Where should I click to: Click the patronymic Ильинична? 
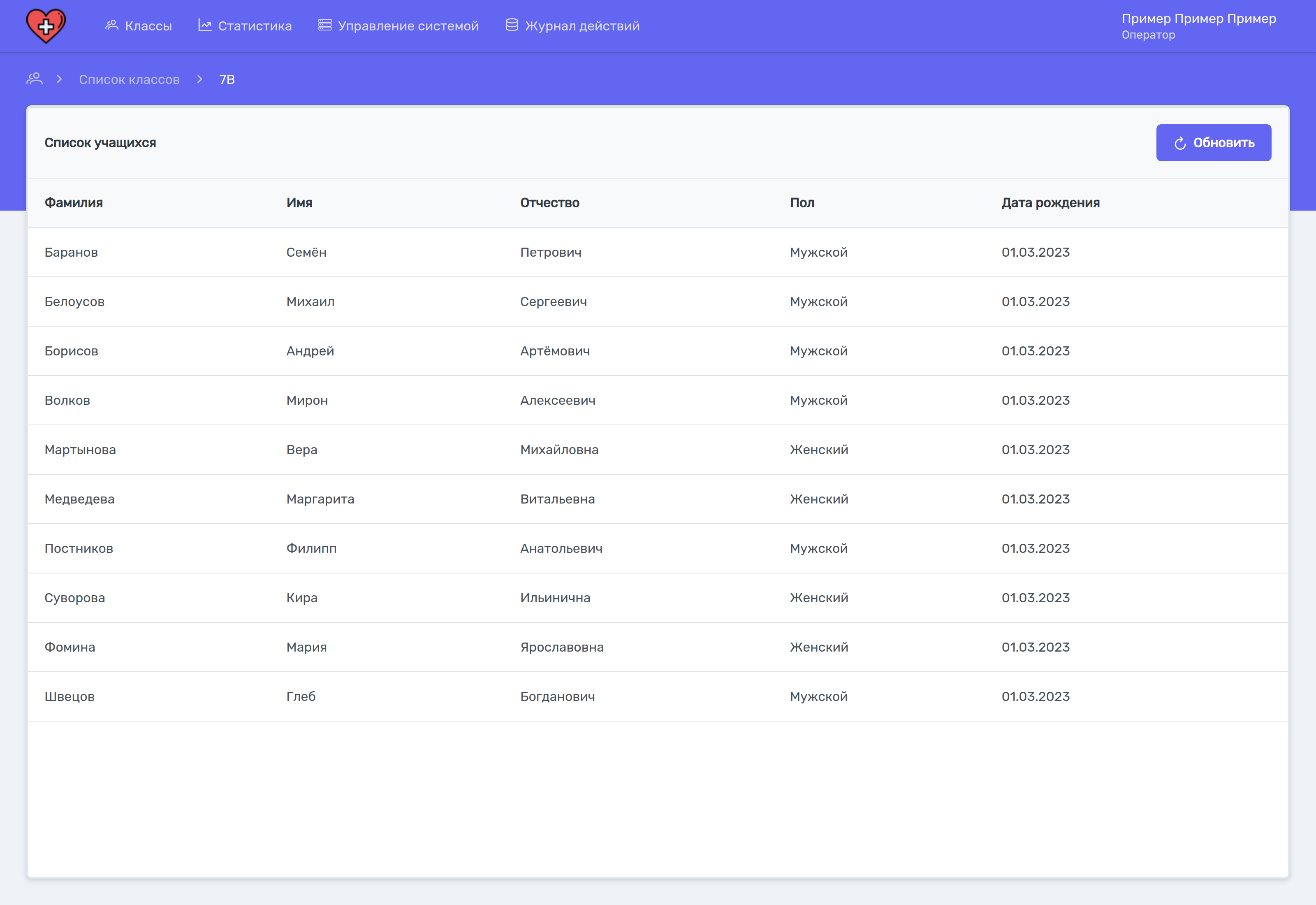tap(556, 598)
